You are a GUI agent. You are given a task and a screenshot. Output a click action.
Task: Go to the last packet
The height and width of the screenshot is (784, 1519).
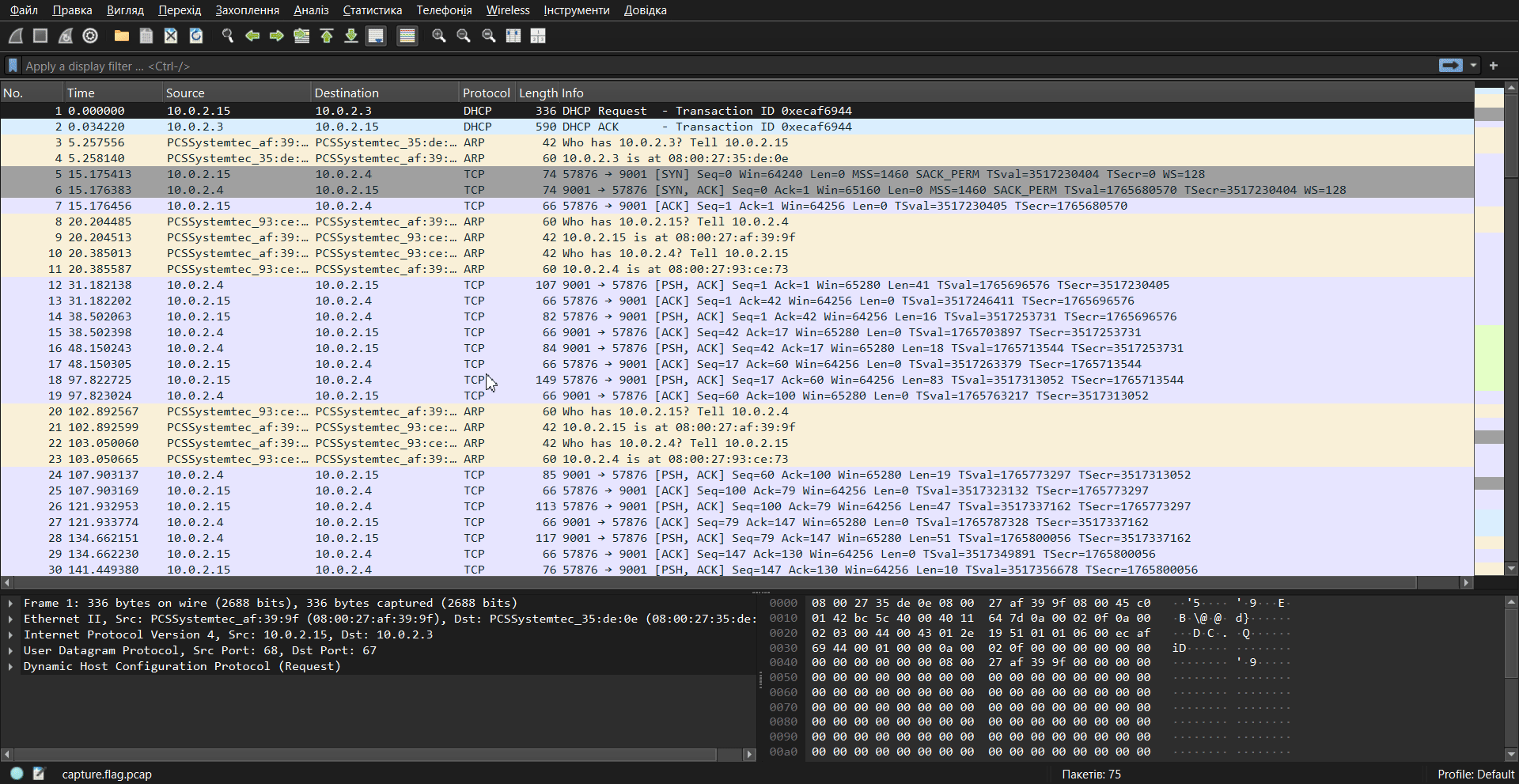pos(351,36)
